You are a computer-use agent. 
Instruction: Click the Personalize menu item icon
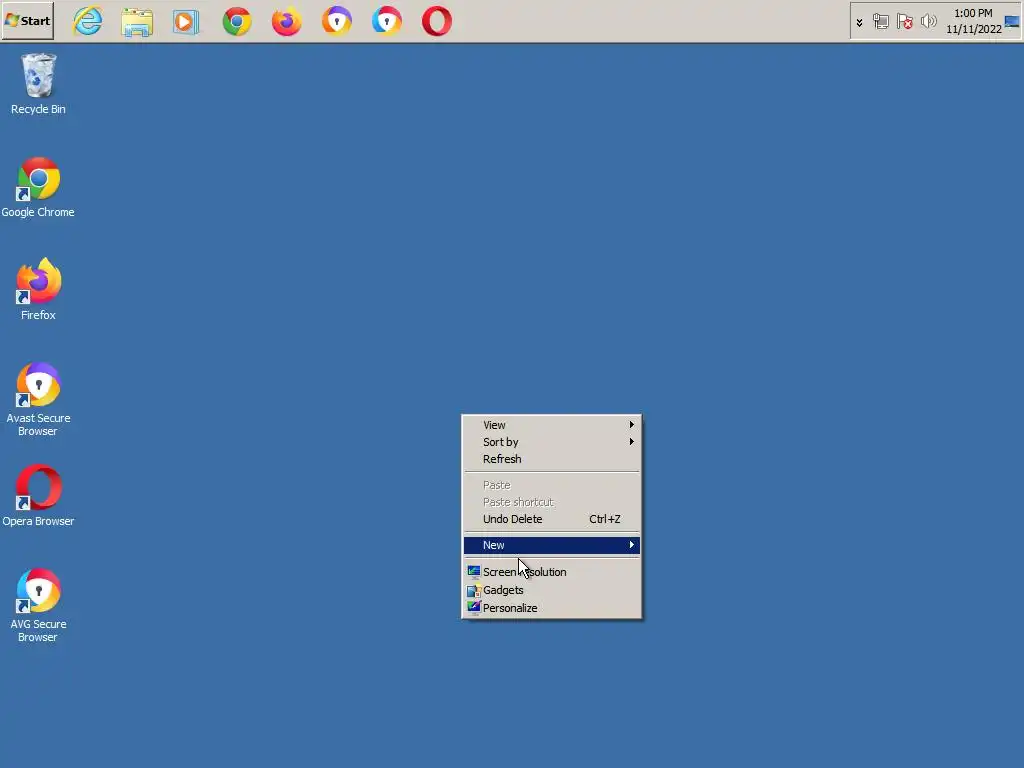pos(473,607)
